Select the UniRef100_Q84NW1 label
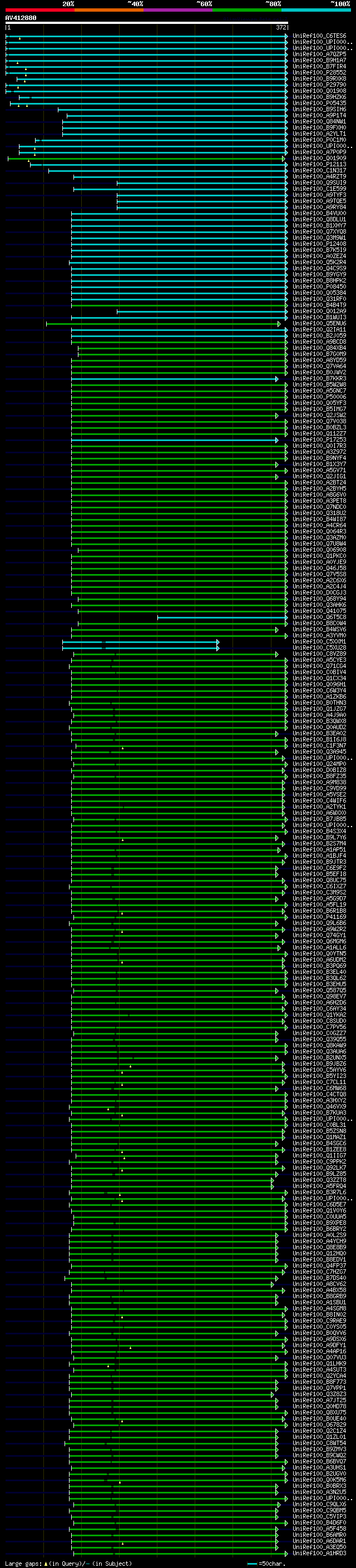The height and width of the screenshot is (1568, 356). coord(319,122)
